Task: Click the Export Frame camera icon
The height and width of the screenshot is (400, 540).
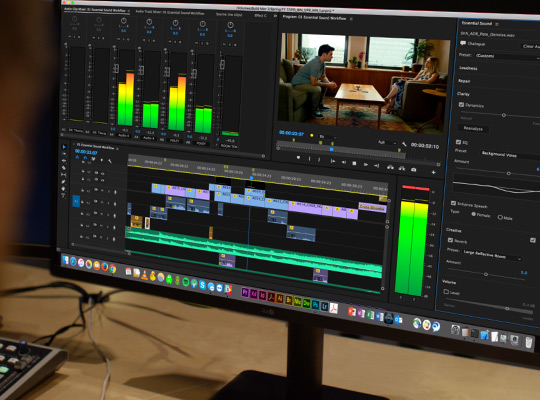Action: [414, 170]
